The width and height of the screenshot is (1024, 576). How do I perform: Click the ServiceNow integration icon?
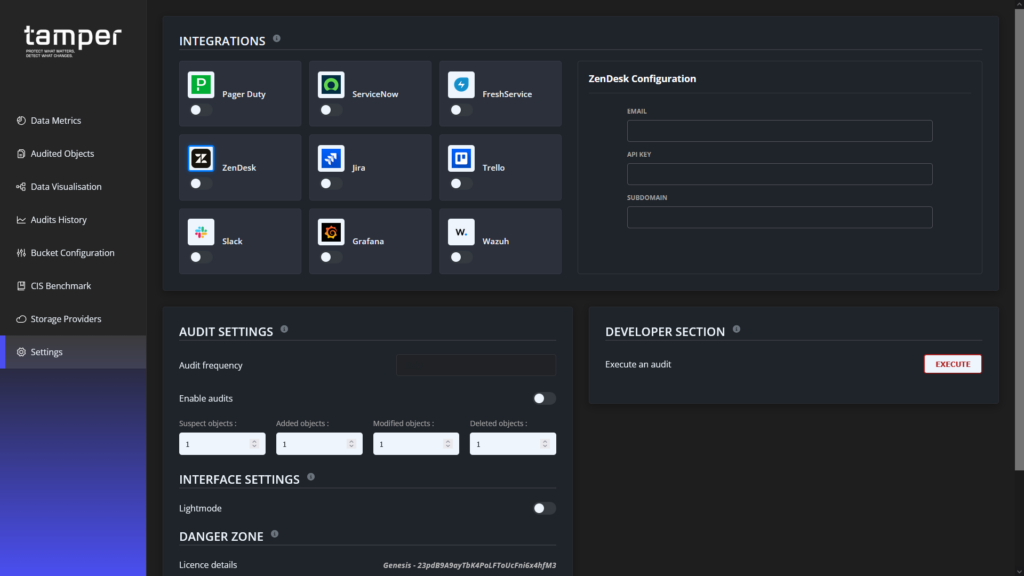click(330, 84)
